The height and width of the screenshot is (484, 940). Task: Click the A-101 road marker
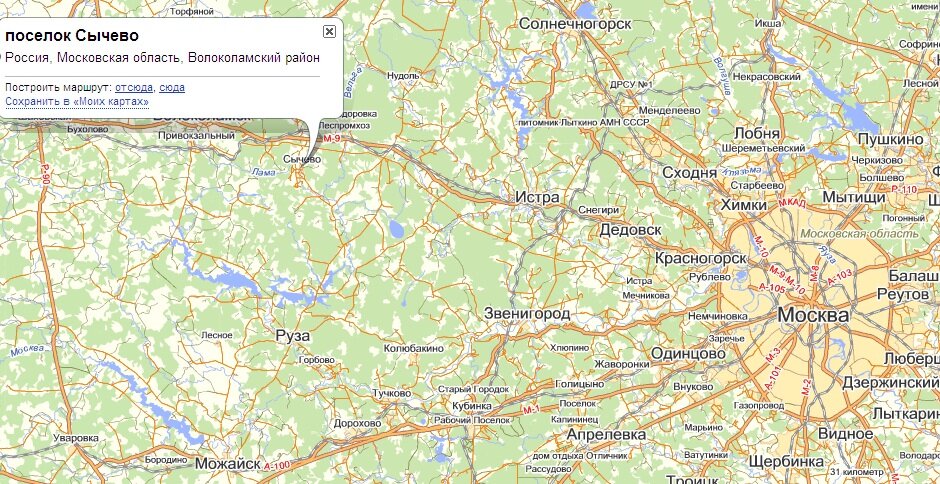(775, 381)
